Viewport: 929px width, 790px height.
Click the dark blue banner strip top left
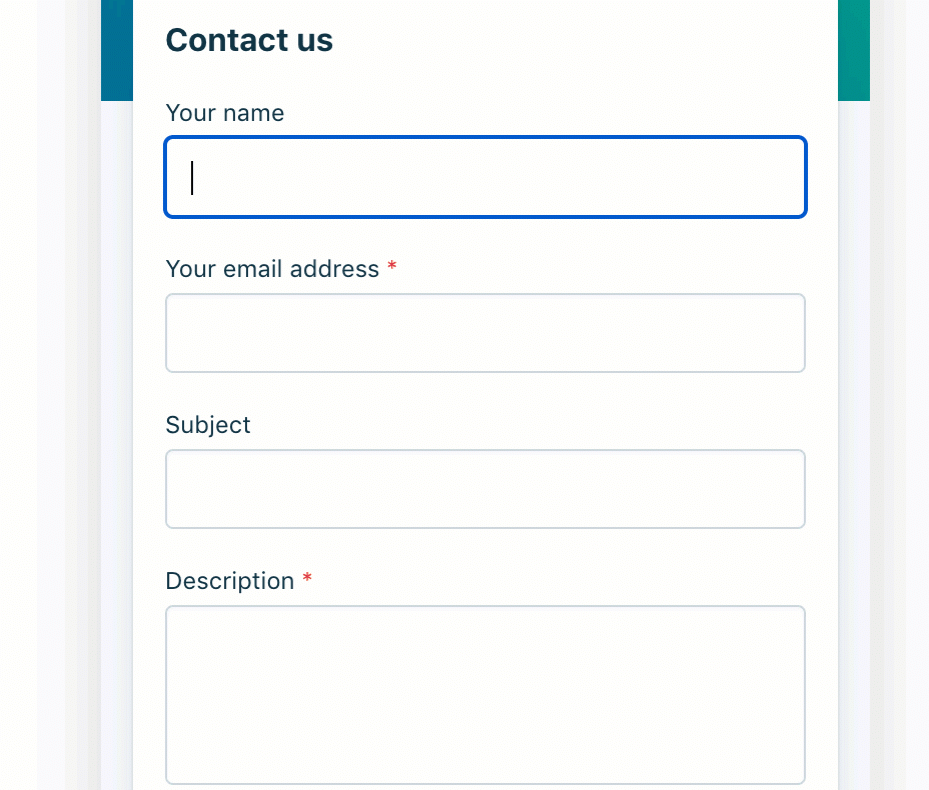(x=116, y=50)
